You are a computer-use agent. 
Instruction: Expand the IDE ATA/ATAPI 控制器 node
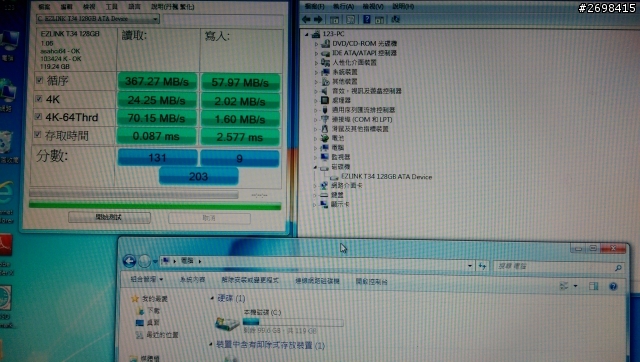pyautogui.click(x=316, y=53)
